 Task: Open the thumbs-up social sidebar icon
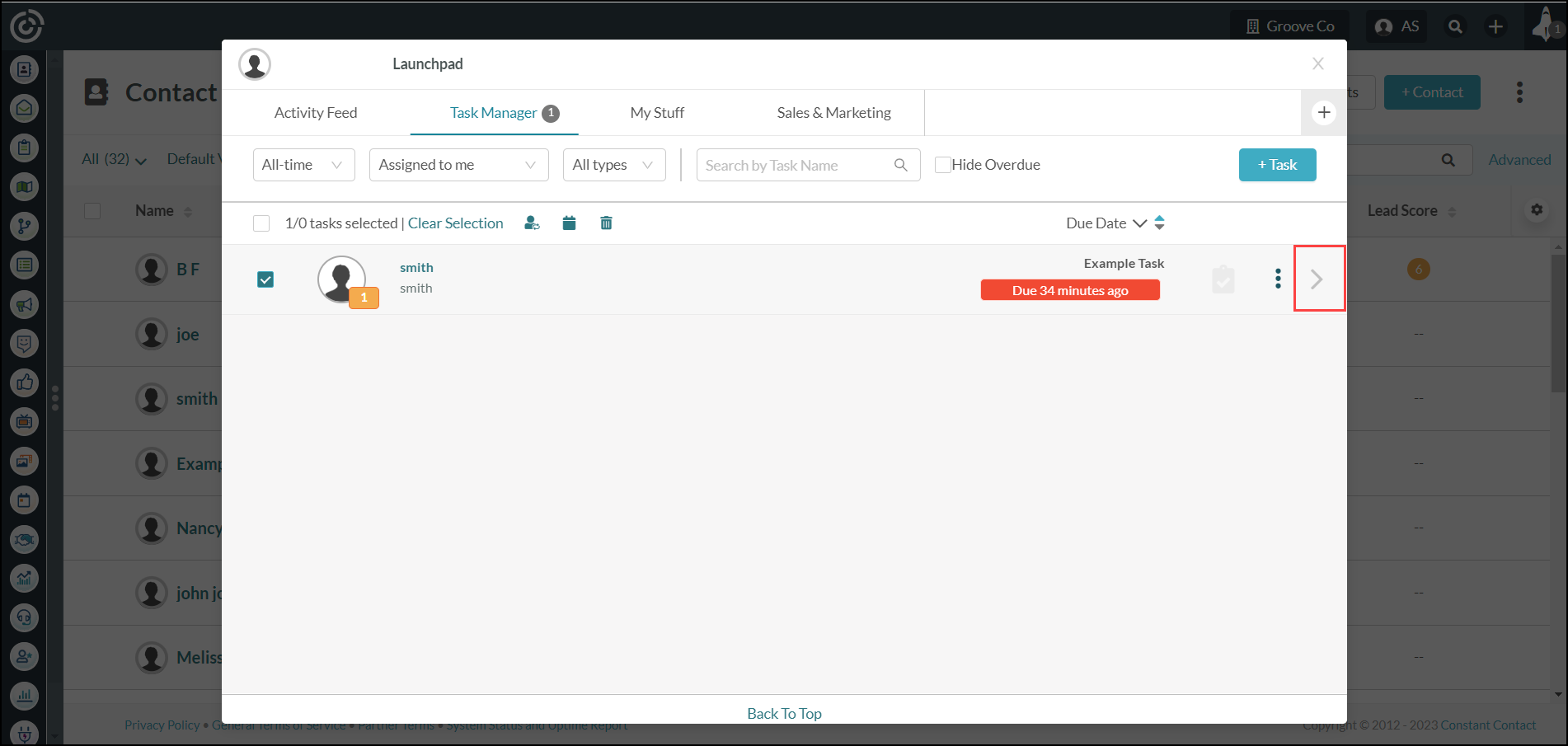pos(25,382)
